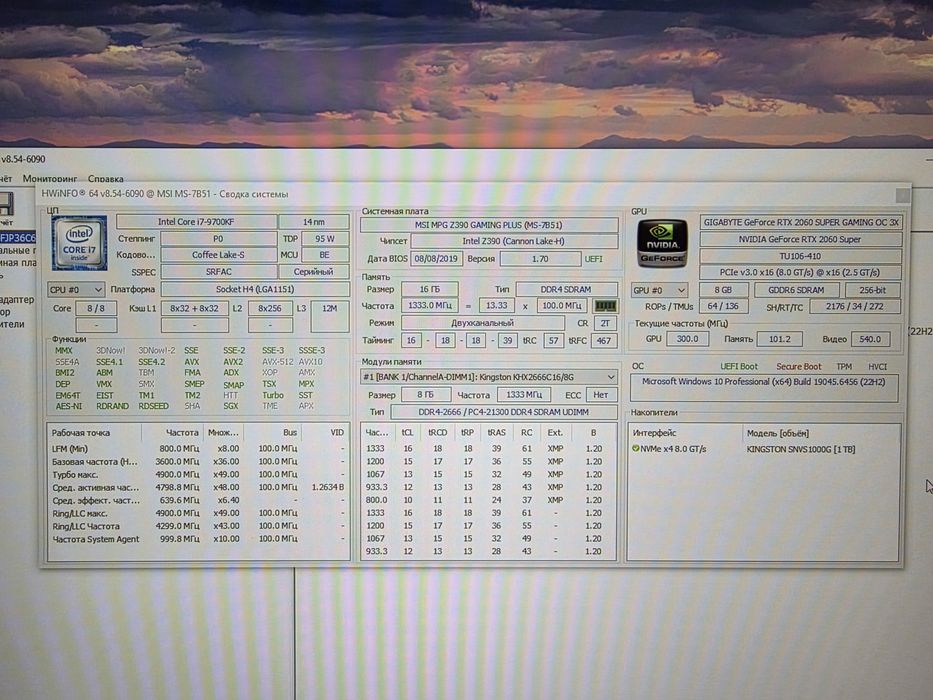Click the 14 nm process field

click(314, 222)
